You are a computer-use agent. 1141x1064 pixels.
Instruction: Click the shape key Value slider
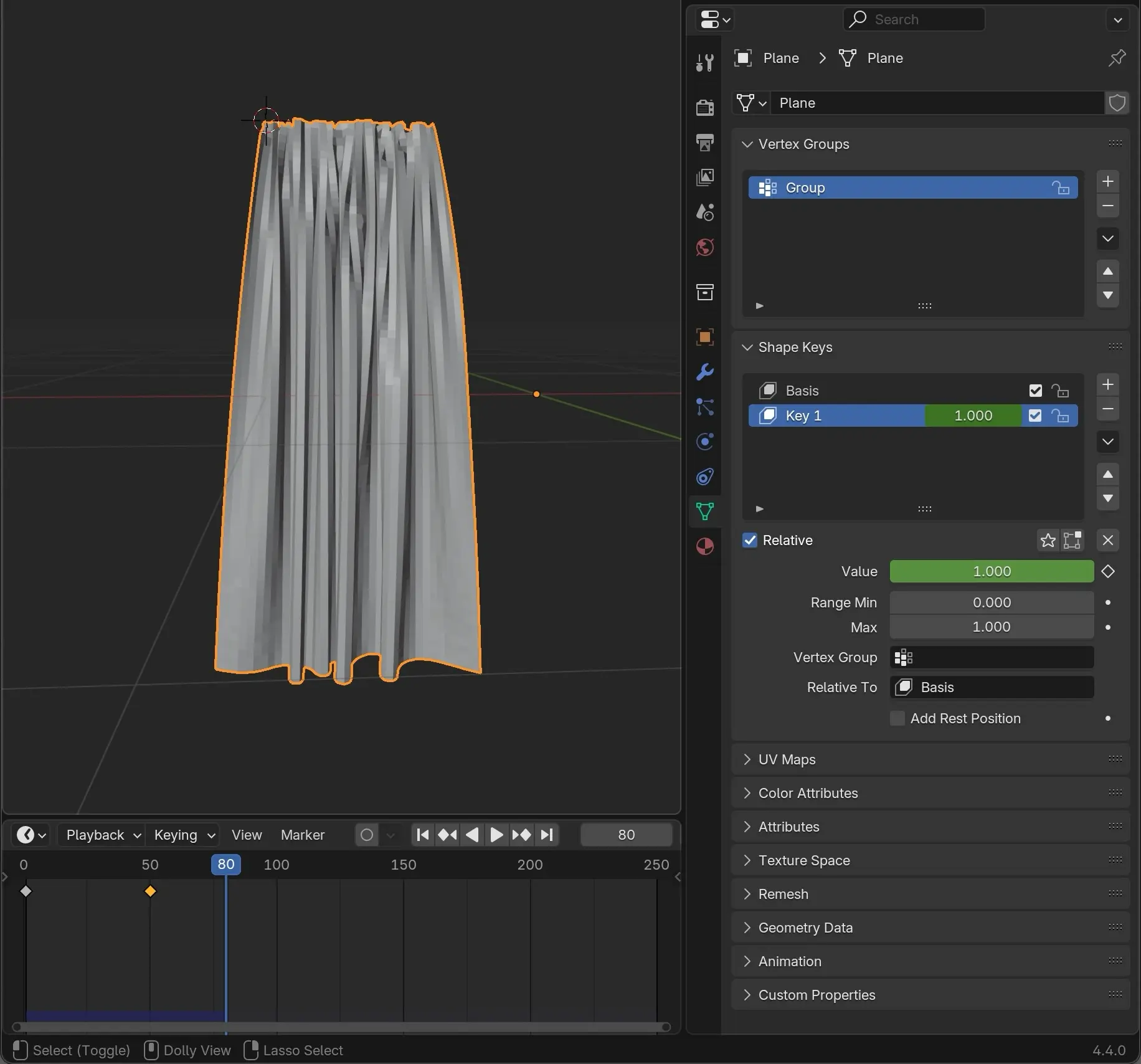click(992, 571)
